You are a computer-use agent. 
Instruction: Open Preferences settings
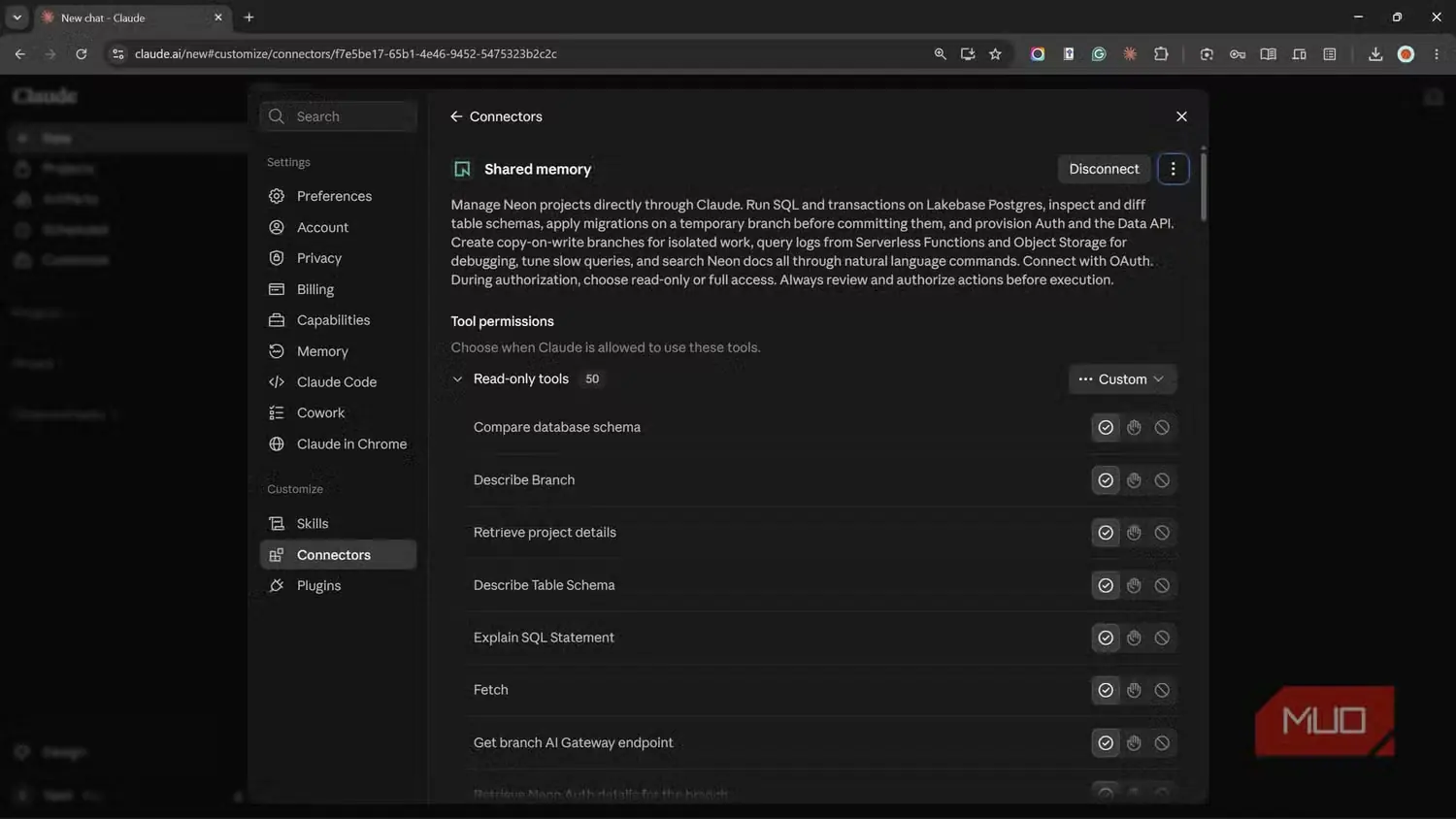(x=338, y=196)
